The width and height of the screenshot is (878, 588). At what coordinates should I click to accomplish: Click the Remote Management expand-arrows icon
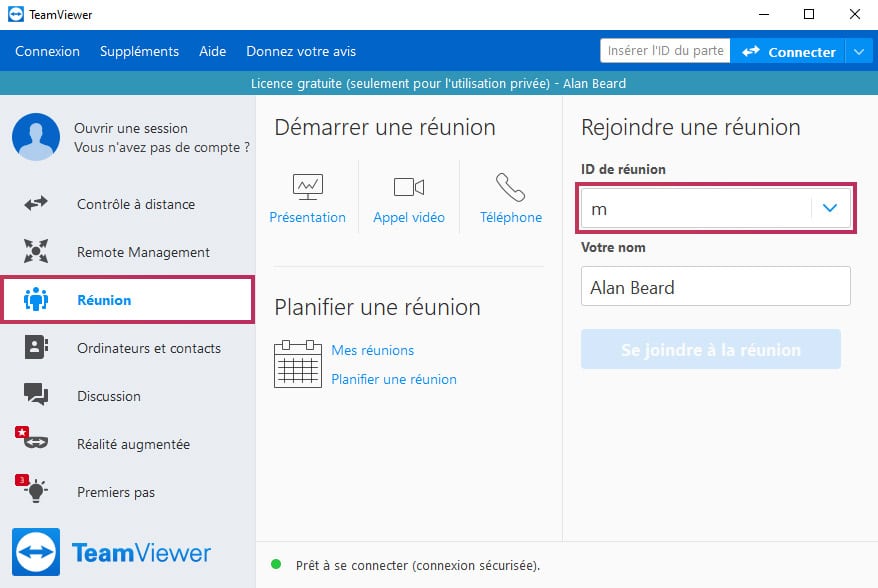pos(36,251)
